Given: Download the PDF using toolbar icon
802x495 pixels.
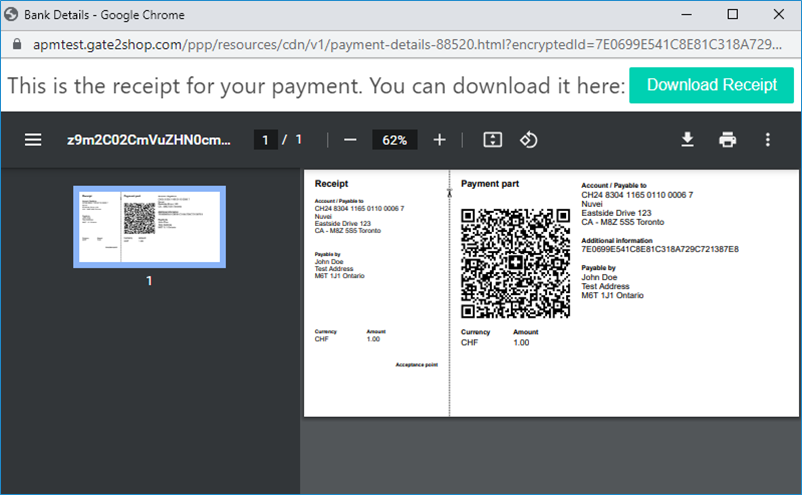Looking at the screenshot, I should tap(687, 140).
